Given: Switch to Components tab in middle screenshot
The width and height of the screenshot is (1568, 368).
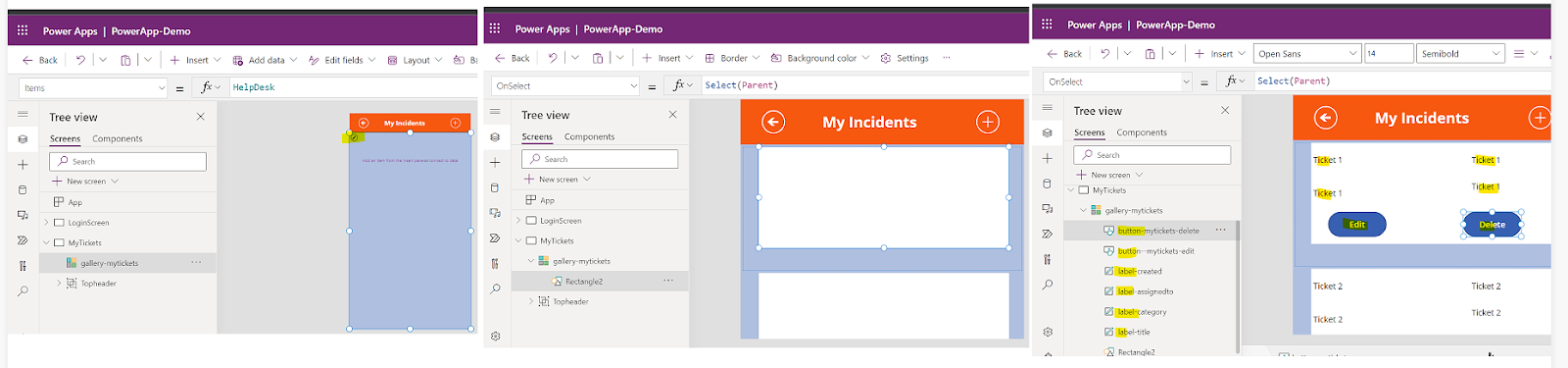Looking at the screenshot, I should [590, 136].
